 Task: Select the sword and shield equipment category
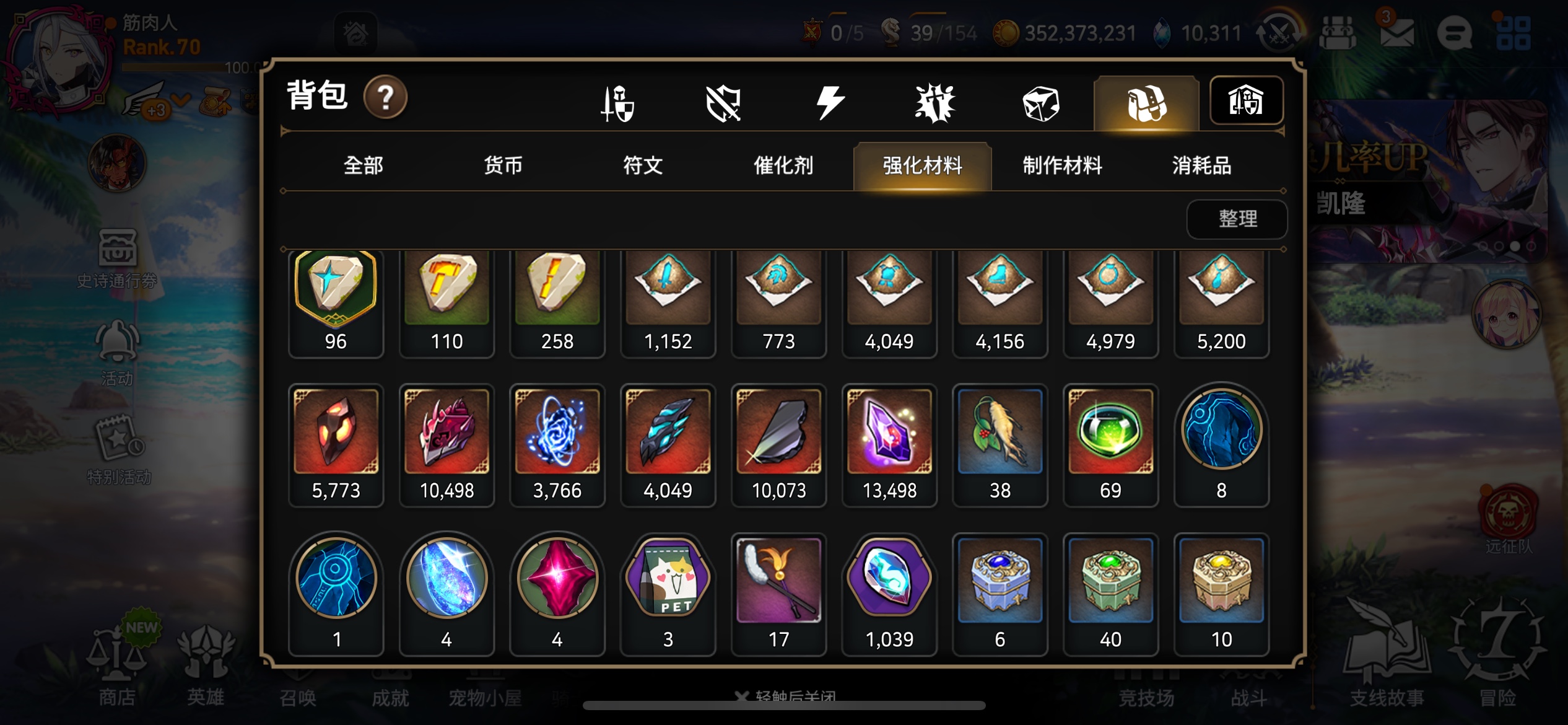pyautogui.click(x=618, y=103)
